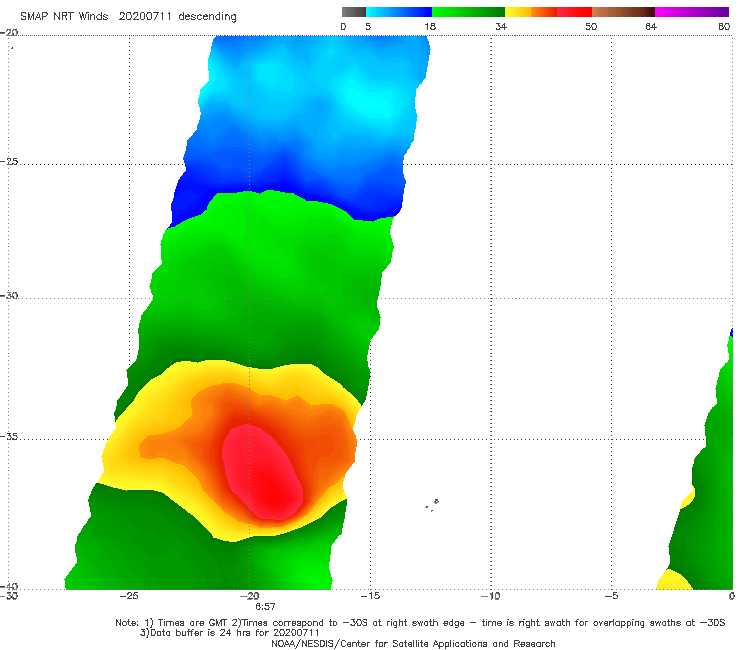Click the color bar label "80"
The width and height of the screenshot is (740, 650).
[724, 27]
